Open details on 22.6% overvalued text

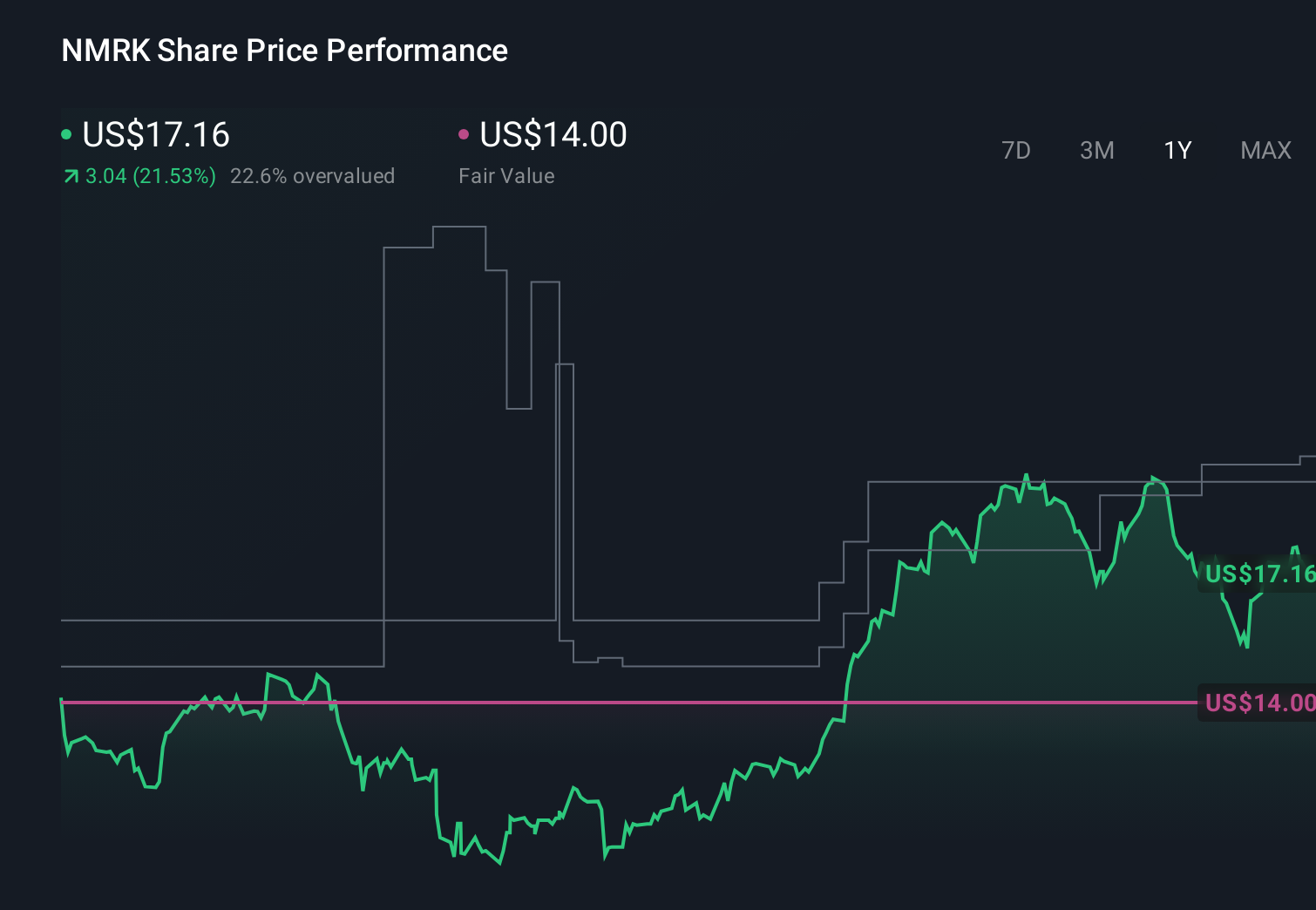coord(313,175)
